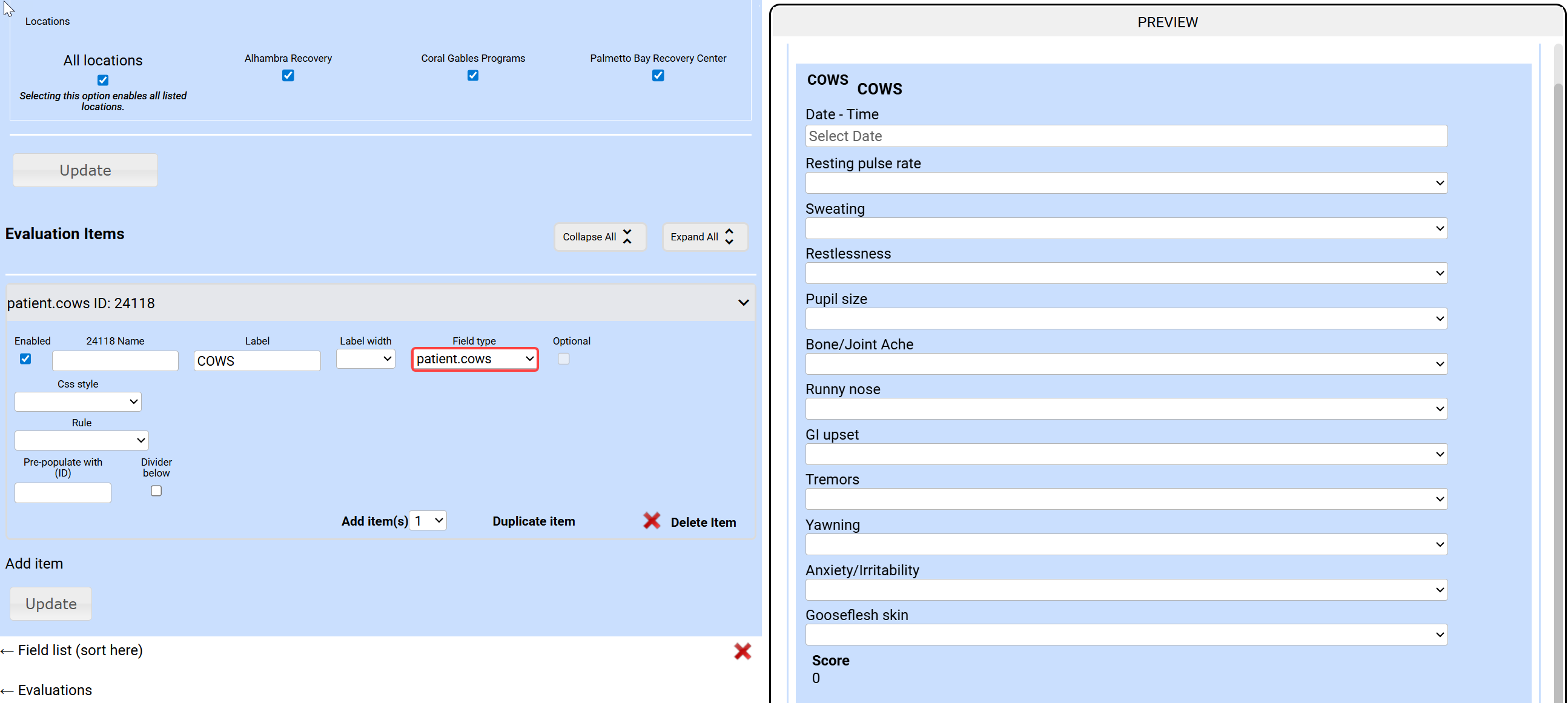Toggle Palmetto Bay Recovery Center checkbox

coord(657,76)
